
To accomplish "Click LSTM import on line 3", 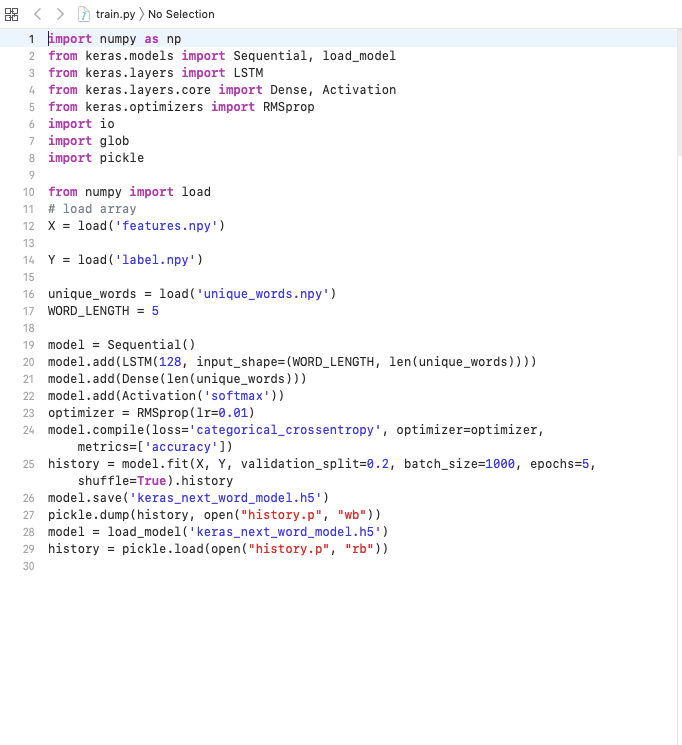I will coord(248,73).
